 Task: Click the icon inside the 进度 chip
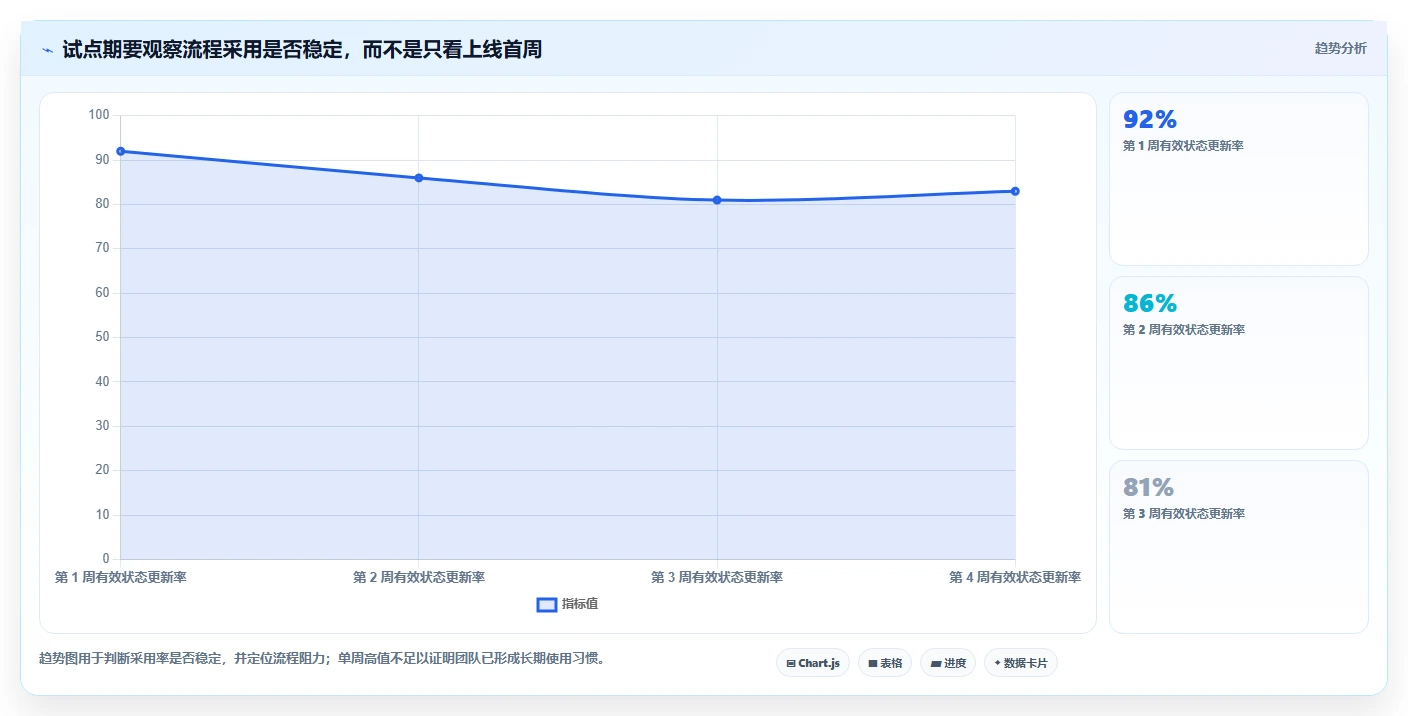(x=935, y=663)
